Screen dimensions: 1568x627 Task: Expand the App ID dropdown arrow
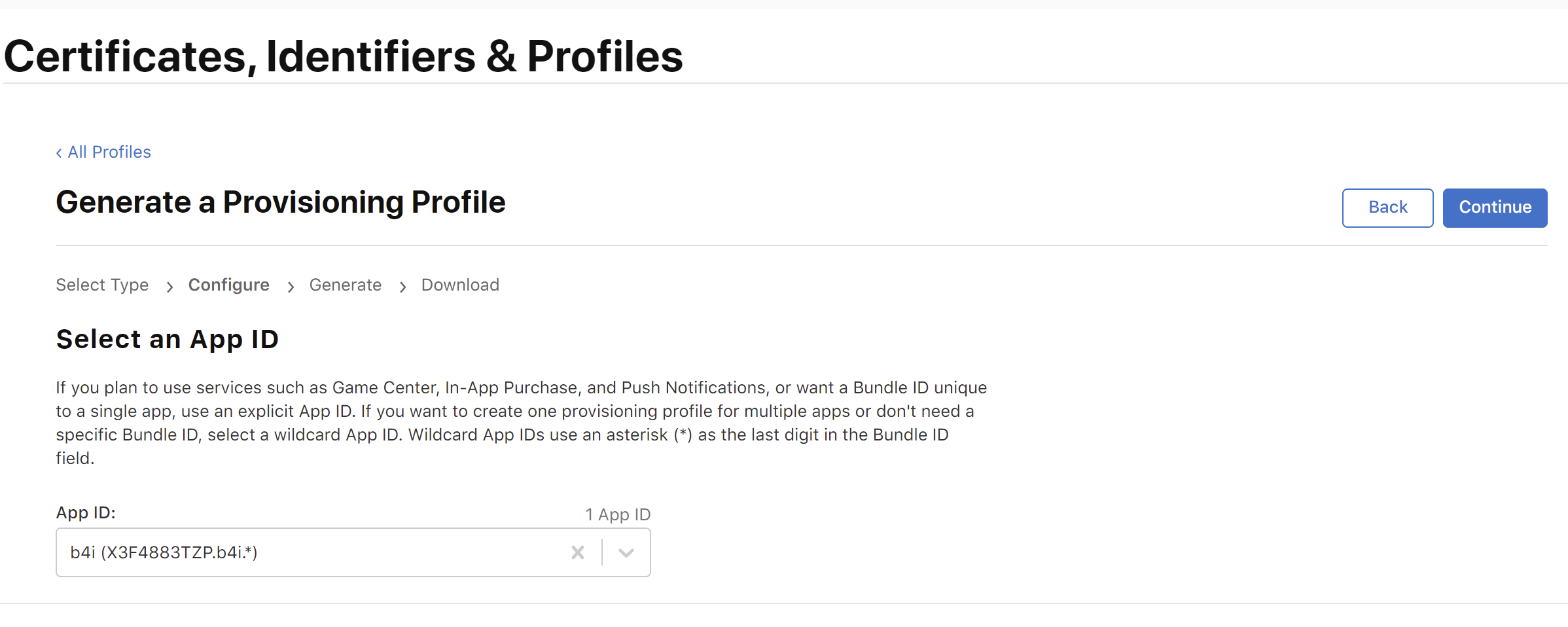(626, 553)
